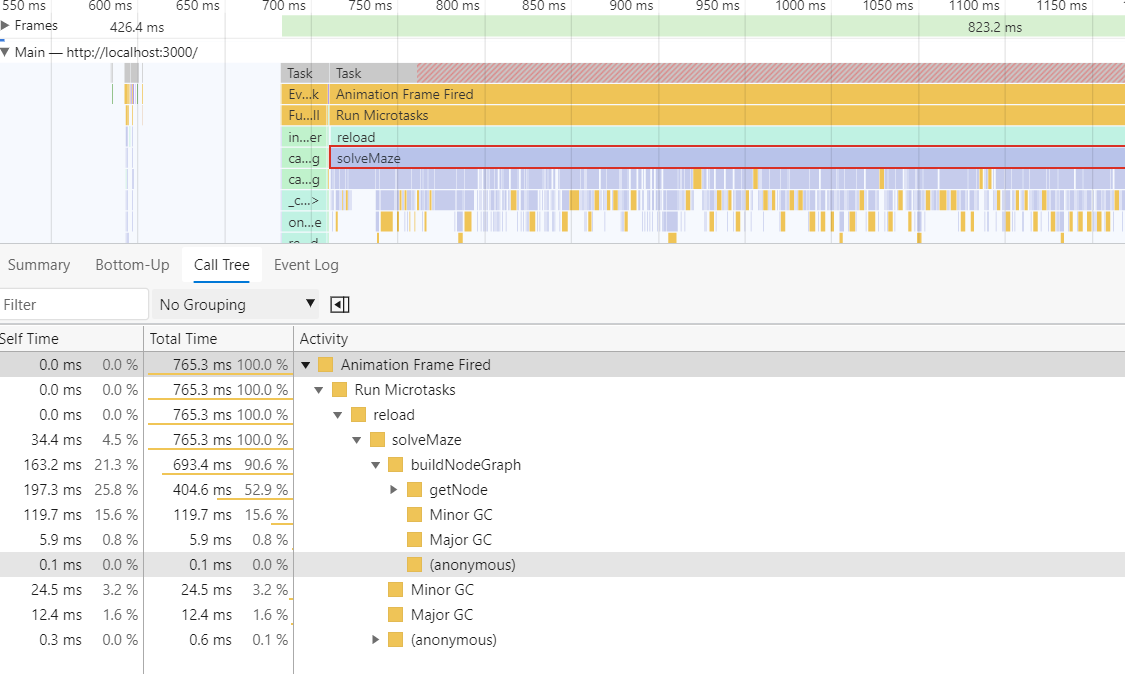Screen dimensions: 1125x674
Task: Click the yellow icon beside reload row
Action: point(359,415)
